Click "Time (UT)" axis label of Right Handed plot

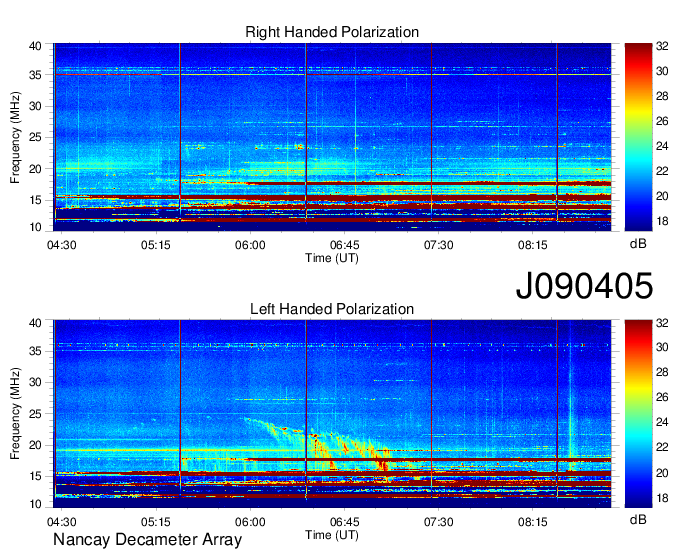click(x=332, y=258)
